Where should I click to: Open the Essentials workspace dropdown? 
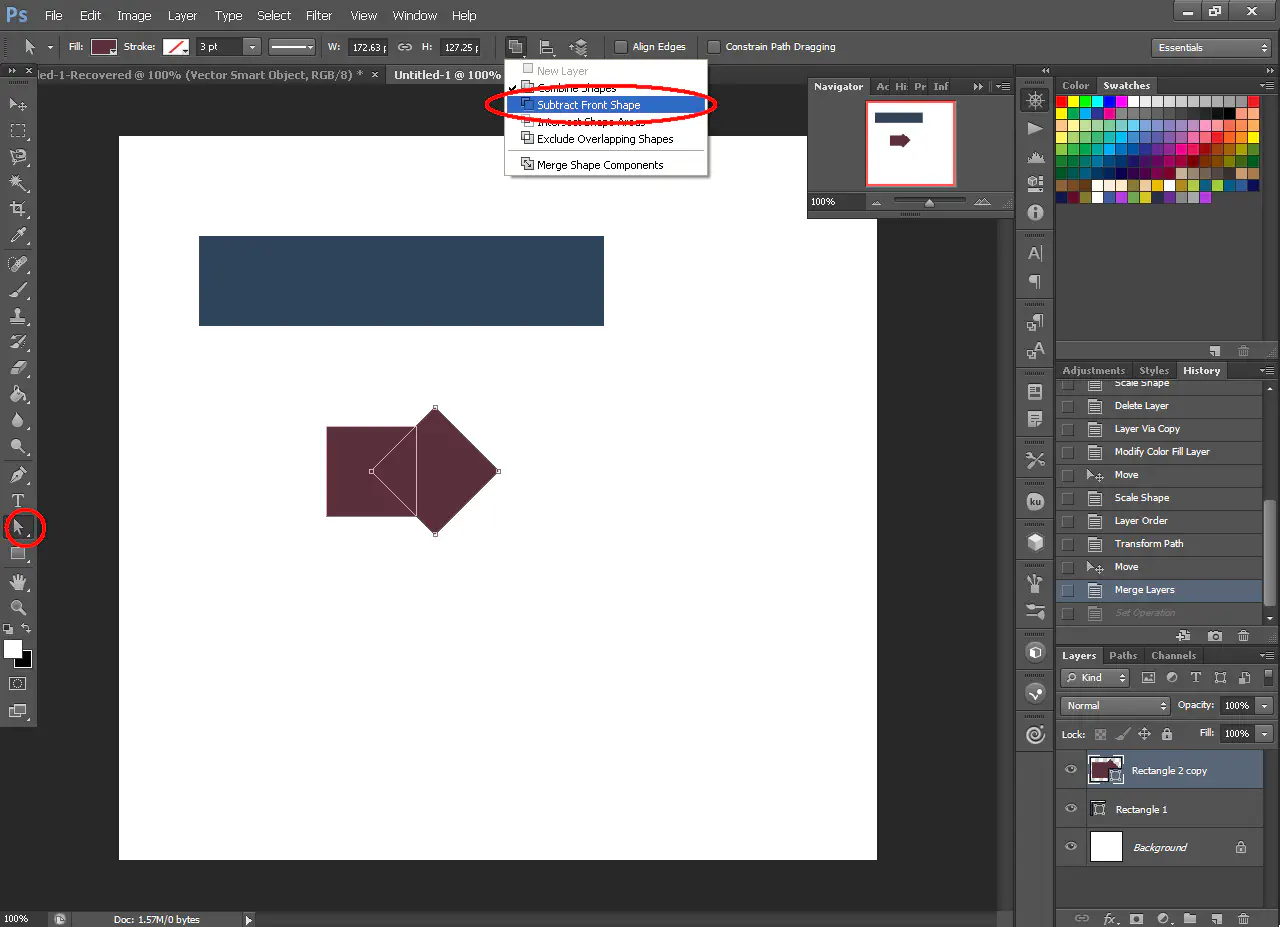[x=1211, y=48]
